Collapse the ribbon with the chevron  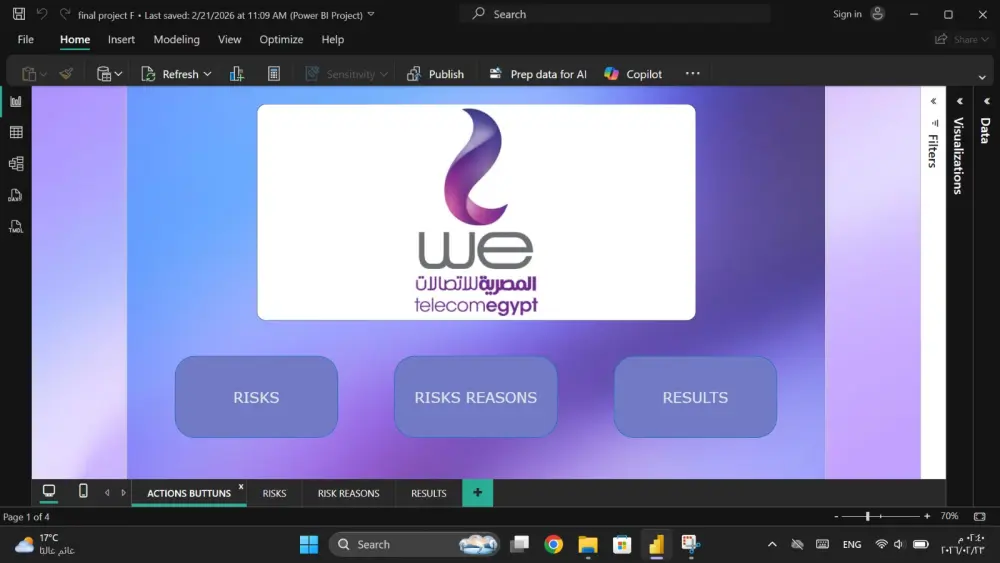click(982, 77)
